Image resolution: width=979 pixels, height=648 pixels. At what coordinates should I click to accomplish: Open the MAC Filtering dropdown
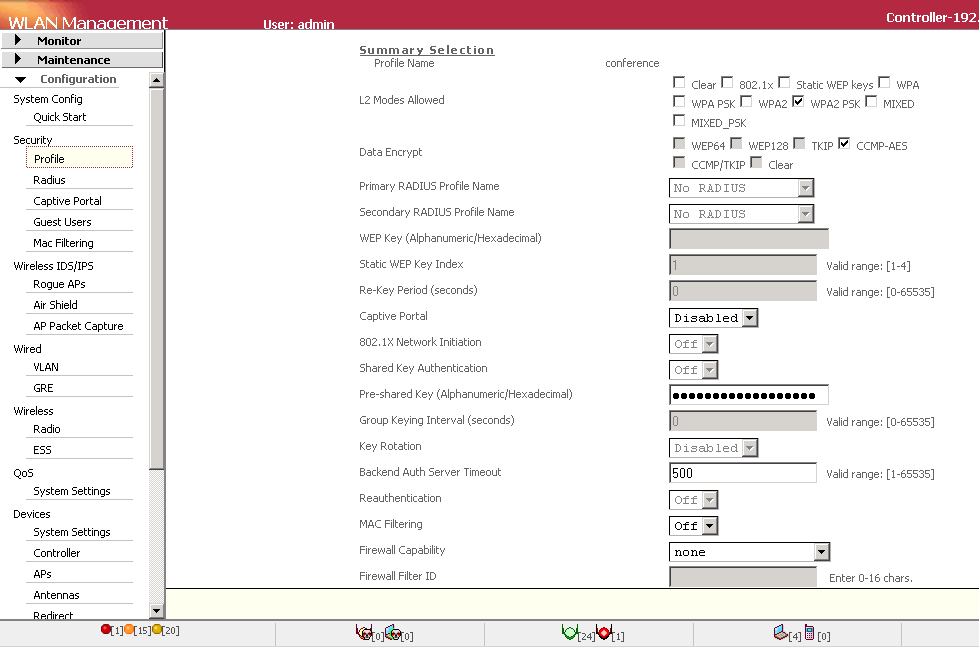tap(694, 526)
